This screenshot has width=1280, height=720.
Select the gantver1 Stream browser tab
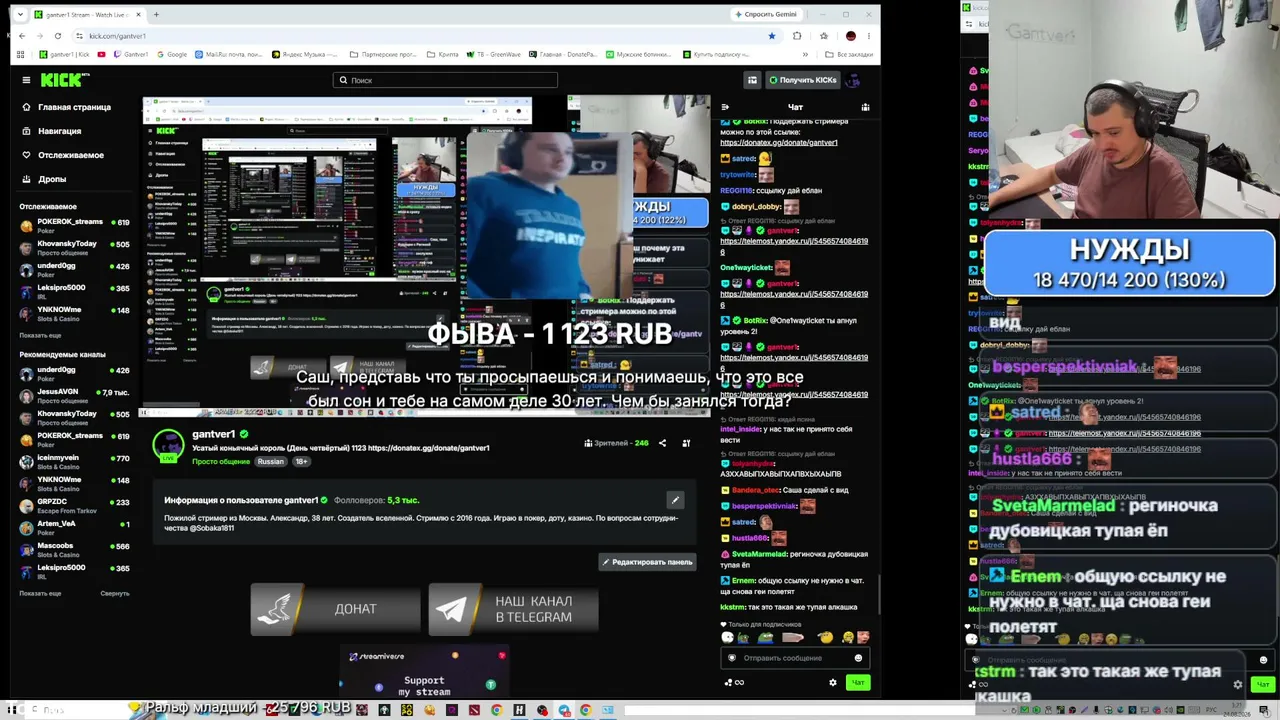[x=88, y=15]
